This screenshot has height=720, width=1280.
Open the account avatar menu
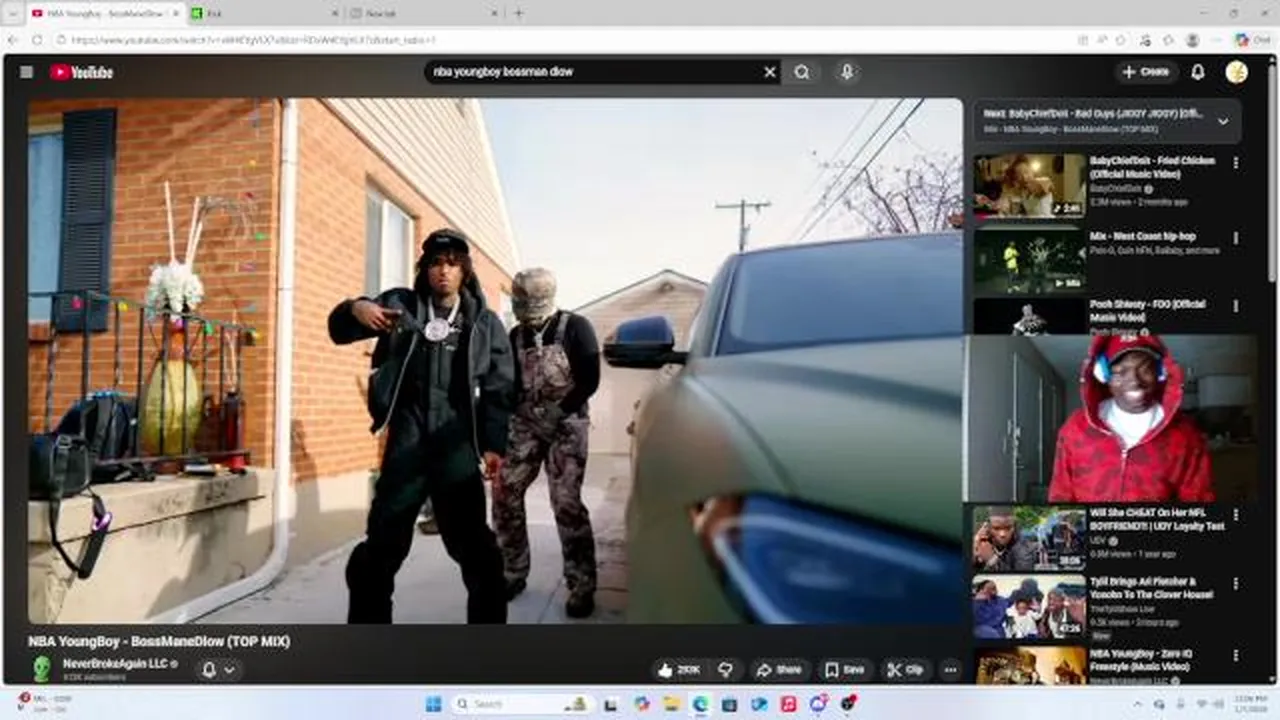(1236, 72)
